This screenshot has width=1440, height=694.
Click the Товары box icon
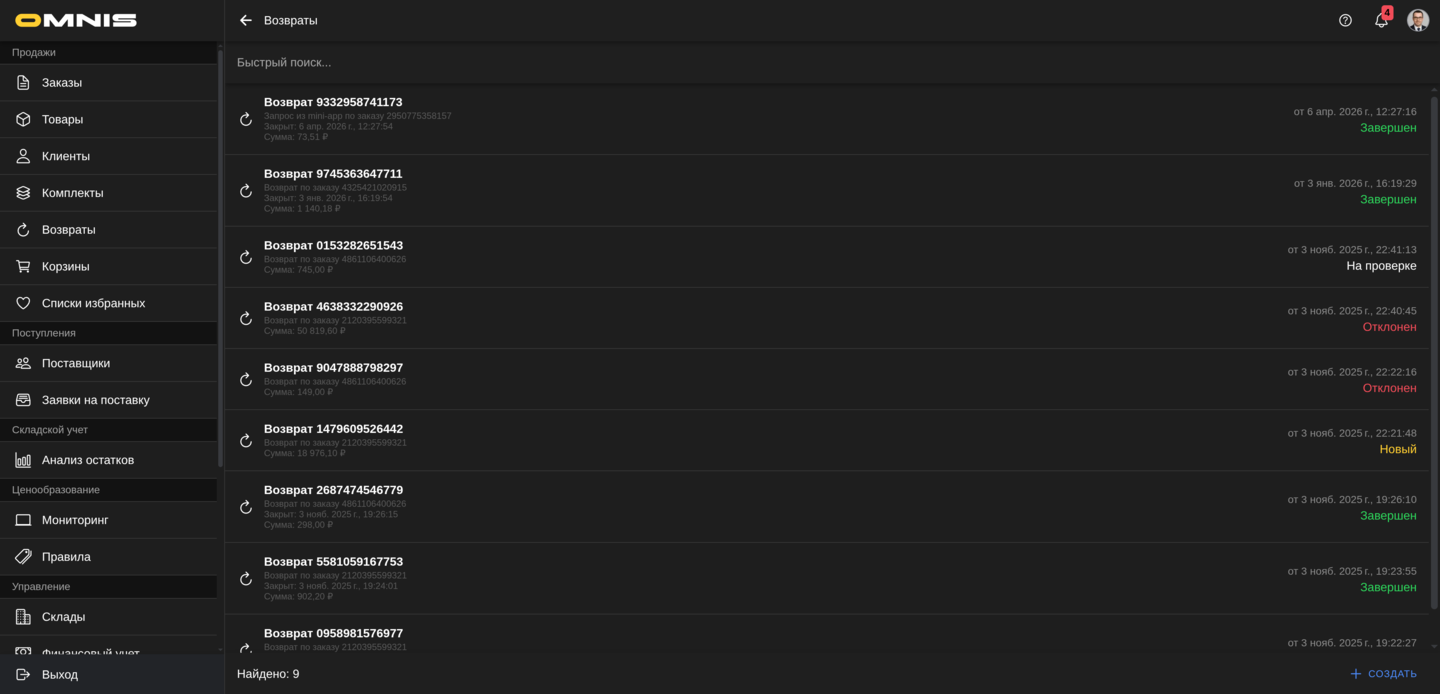[x=23, y=120]
